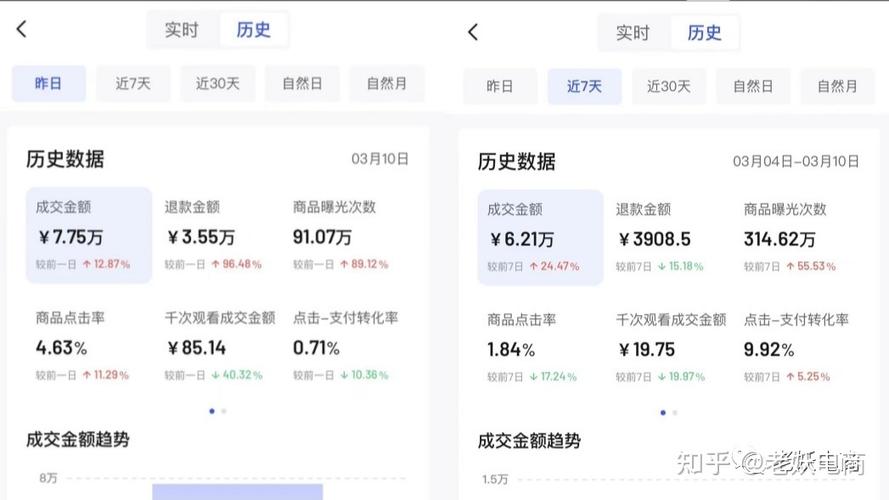Screen dimensions: 889x500
Task: Choose 近30天 filter on right screen
Action: point(669,86)
